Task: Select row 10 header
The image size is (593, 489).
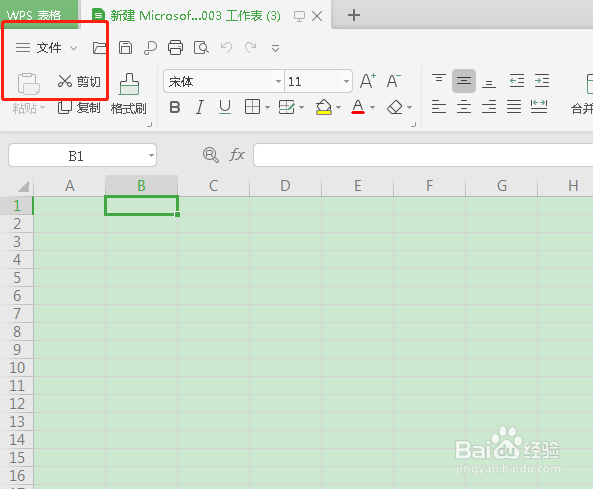Action: (x=17, y=368)
